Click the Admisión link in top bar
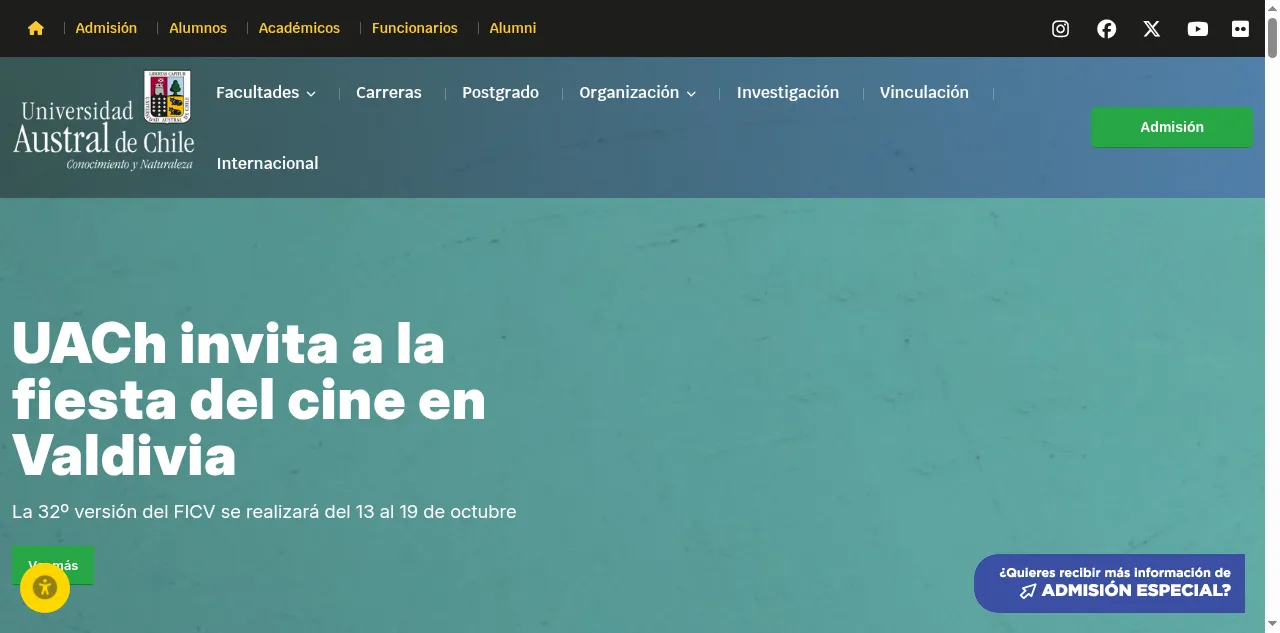Viewport: 1280px width, 633px height. pyautogui.click(x=106, y=28)
